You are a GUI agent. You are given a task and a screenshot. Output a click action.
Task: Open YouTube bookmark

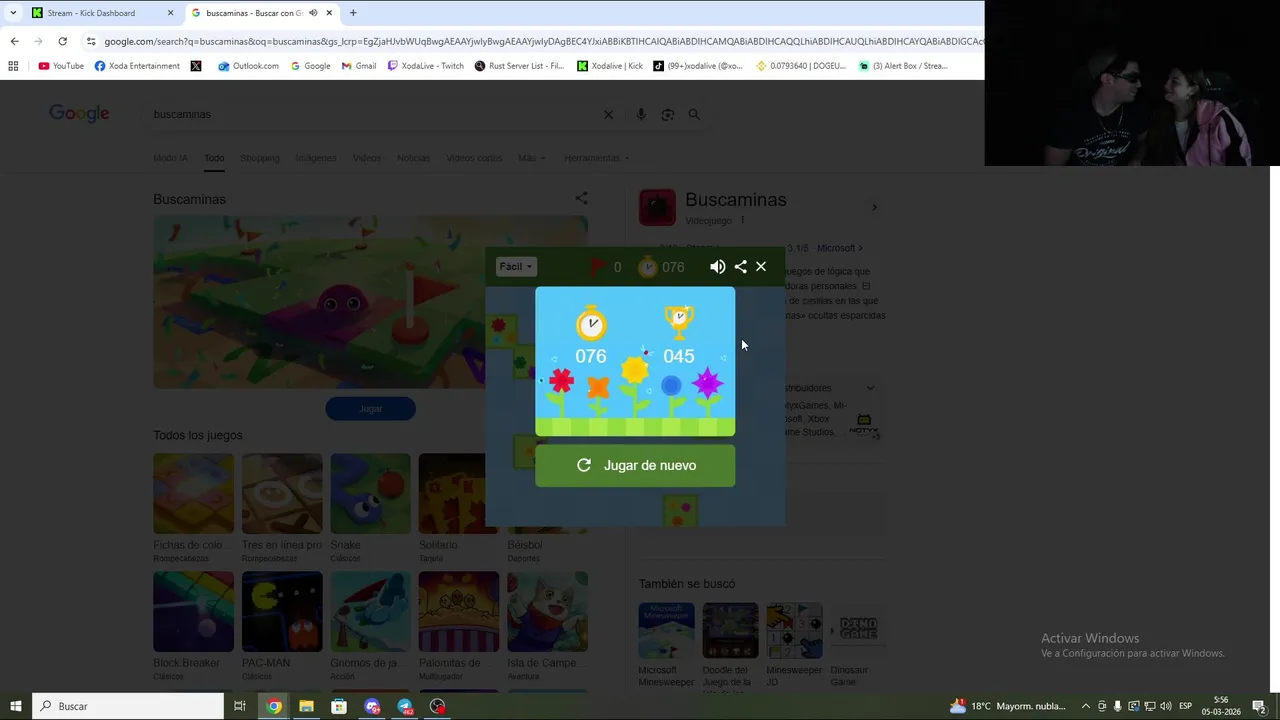coord(61,66)
